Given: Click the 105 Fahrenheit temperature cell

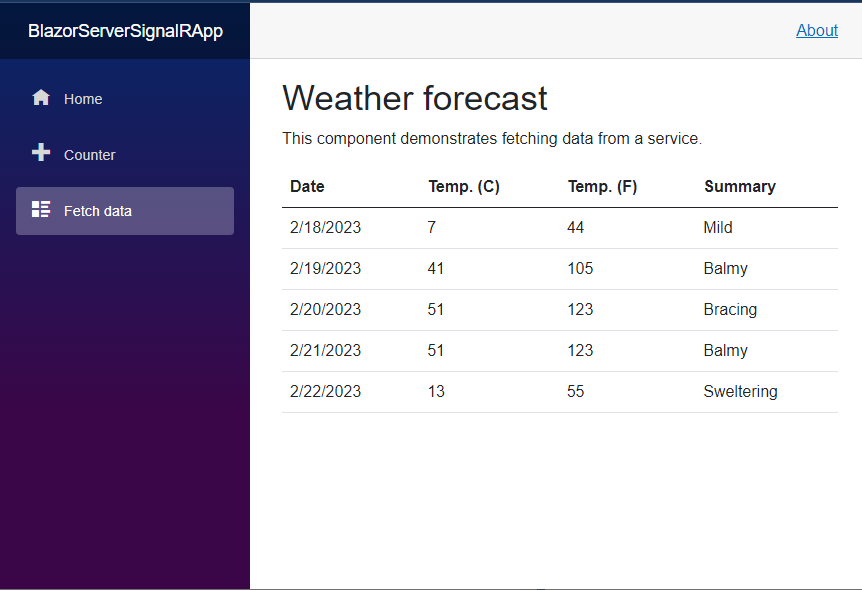Looking at the screenshot, I should point(580,269).
